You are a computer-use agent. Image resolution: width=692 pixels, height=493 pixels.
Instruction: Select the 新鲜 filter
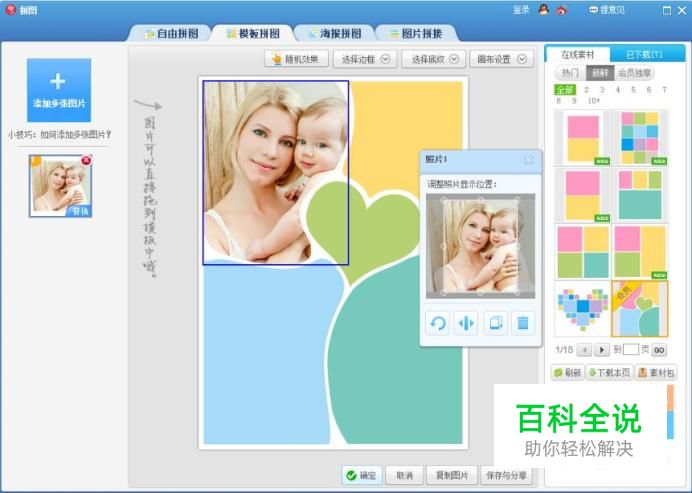point(600,73)
